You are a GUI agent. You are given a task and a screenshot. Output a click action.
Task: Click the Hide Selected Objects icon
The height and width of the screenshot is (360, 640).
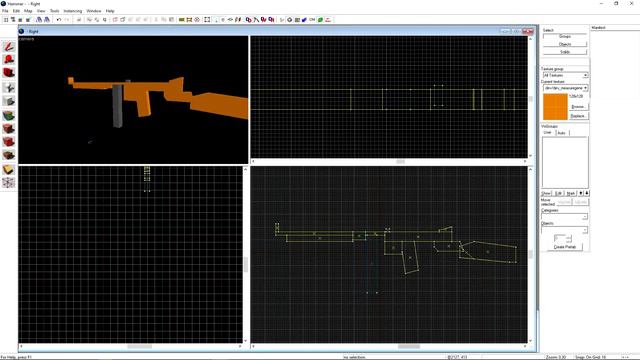pos(115,20)
